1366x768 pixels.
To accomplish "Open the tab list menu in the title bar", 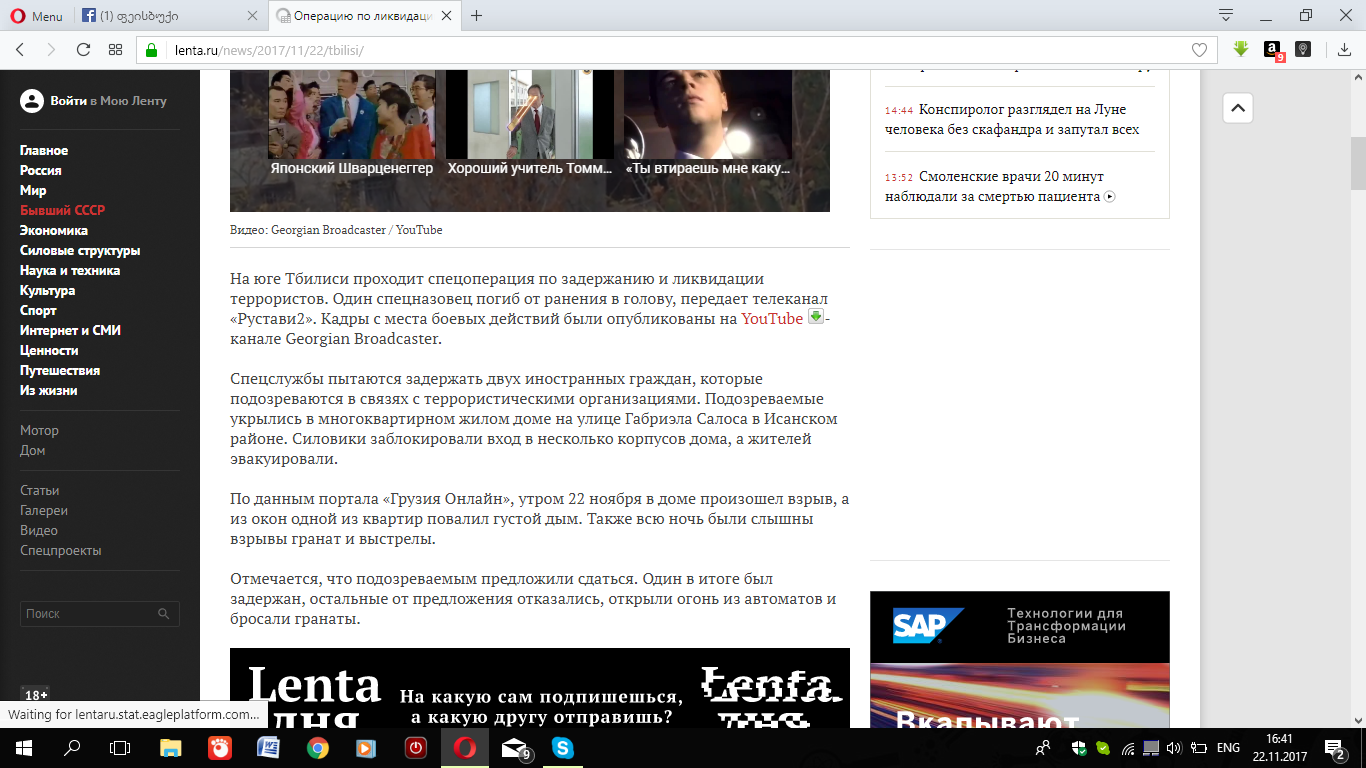I will pyautogui.click(x=1225, y=15).
